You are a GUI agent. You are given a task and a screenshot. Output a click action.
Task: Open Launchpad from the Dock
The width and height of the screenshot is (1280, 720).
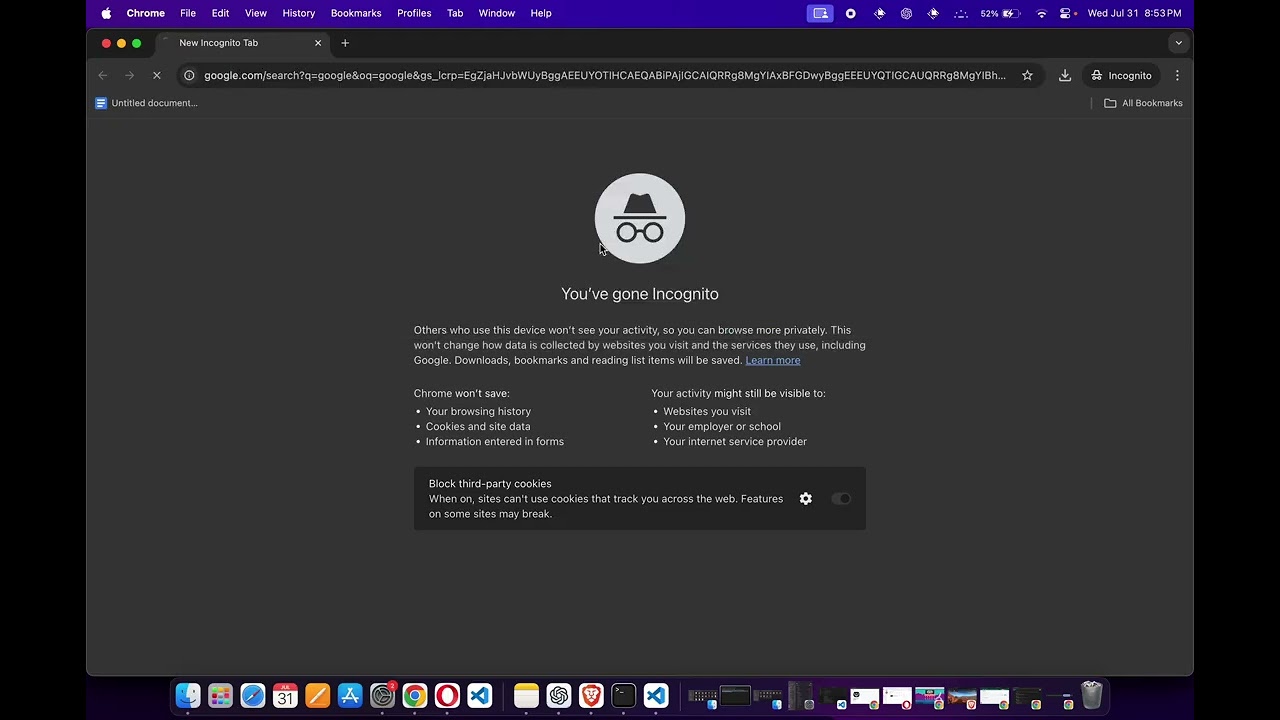point(220,695)
